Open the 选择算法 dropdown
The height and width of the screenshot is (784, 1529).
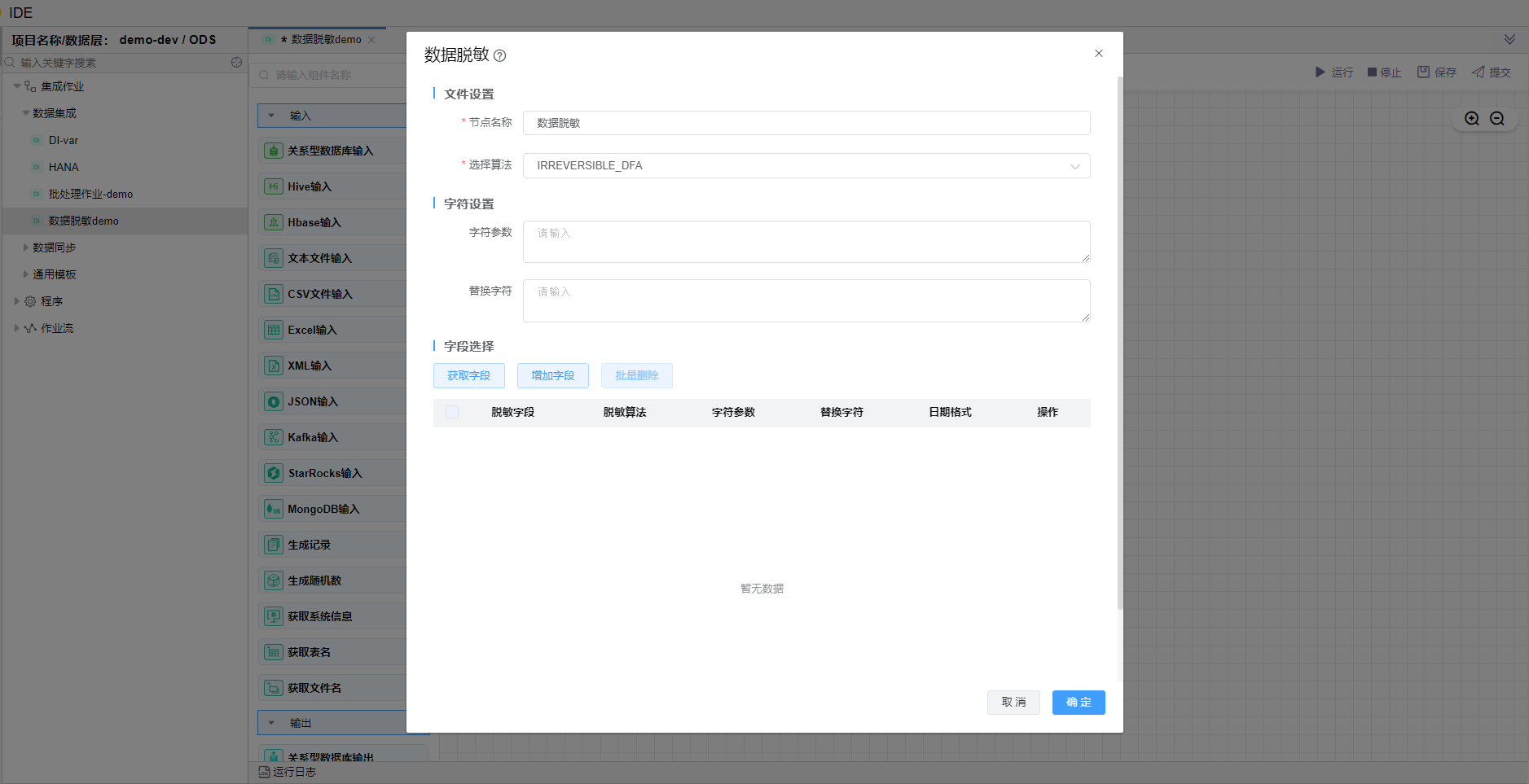coord(806,166)
